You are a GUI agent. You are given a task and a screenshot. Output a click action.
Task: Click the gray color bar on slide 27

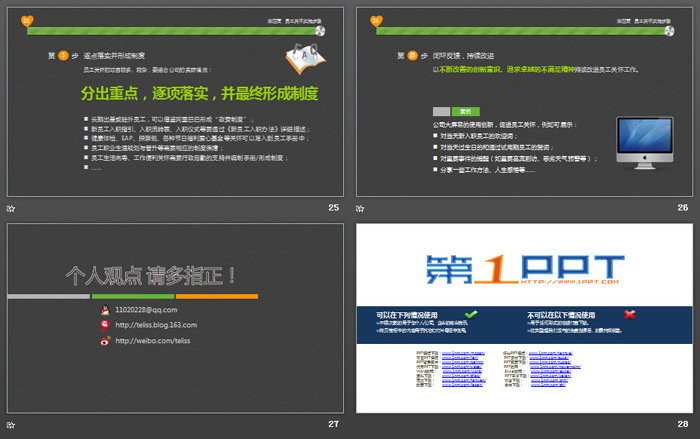[49, 297]
